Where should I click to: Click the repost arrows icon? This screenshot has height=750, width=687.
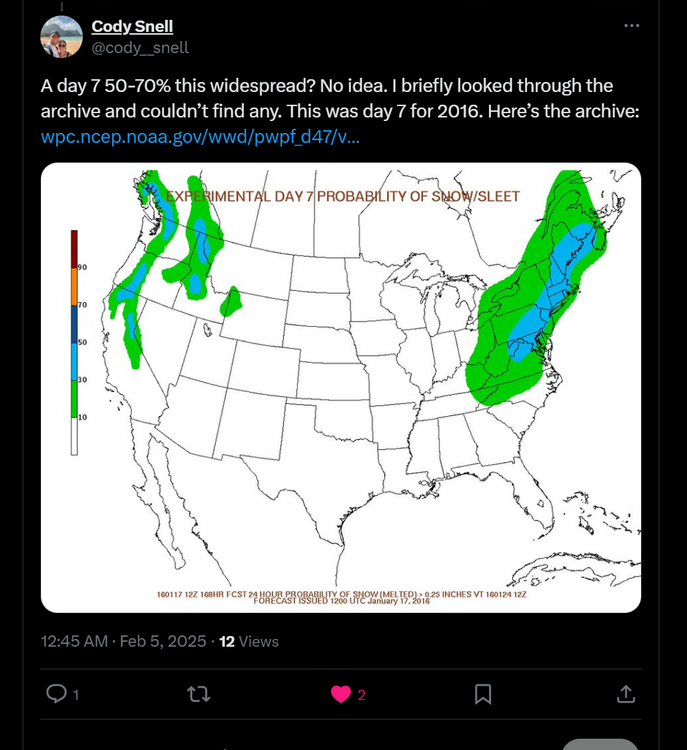tap(199, 694)
